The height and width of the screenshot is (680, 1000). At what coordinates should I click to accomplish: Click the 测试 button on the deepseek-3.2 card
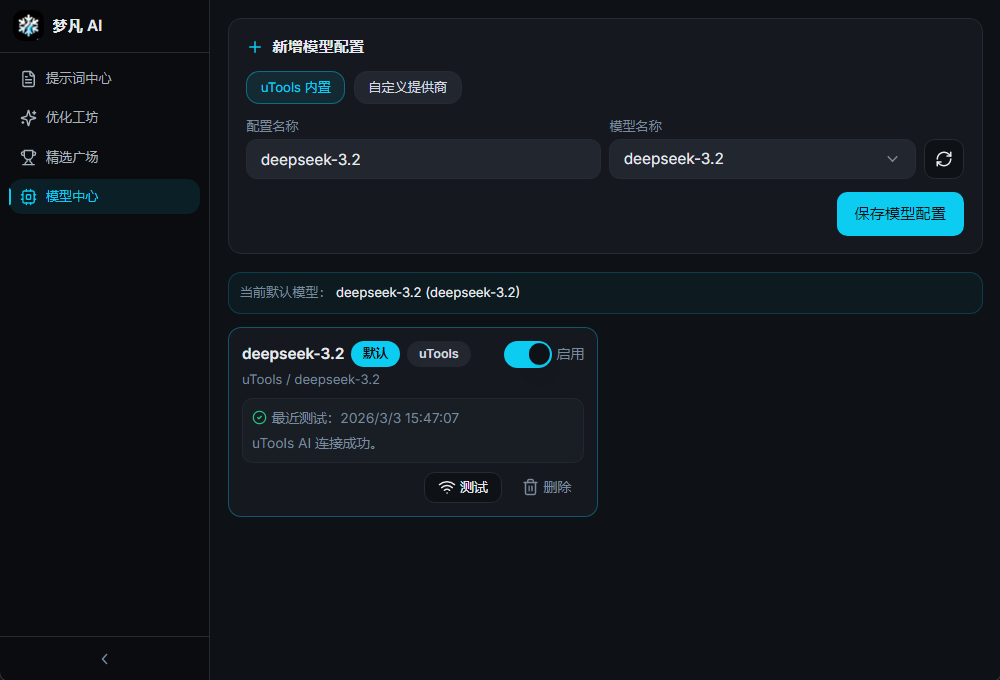pos(462,487)
